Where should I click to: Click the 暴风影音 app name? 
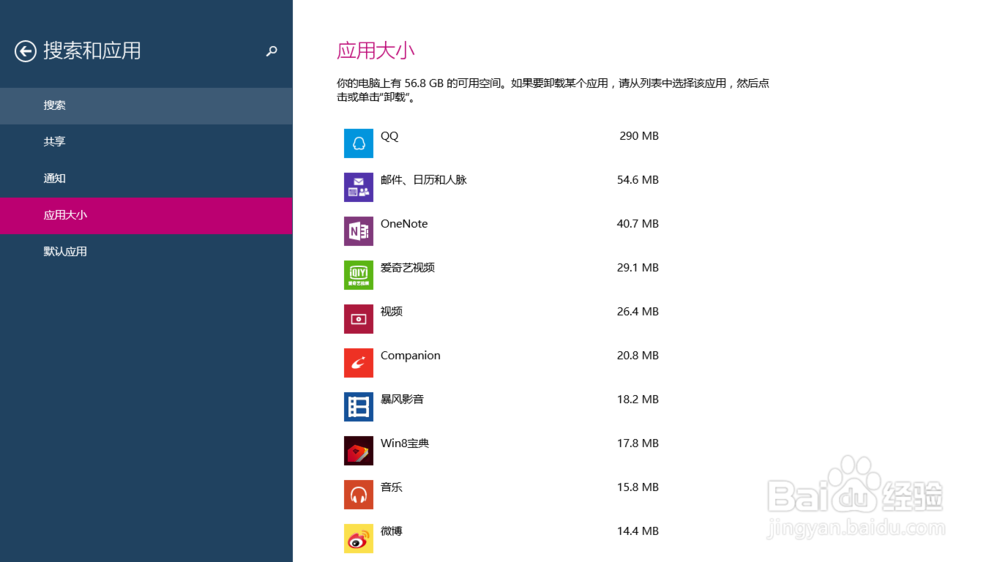click(402, 399)
